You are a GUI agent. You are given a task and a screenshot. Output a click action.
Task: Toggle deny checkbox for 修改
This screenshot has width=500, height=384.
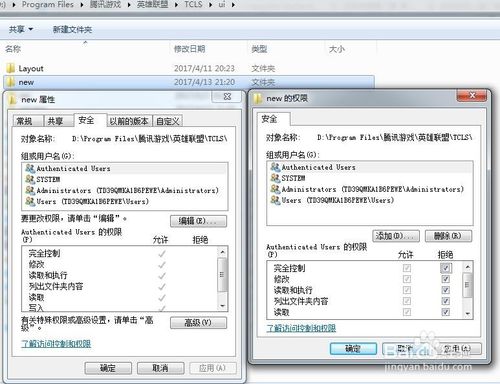(x=446, y=279)
